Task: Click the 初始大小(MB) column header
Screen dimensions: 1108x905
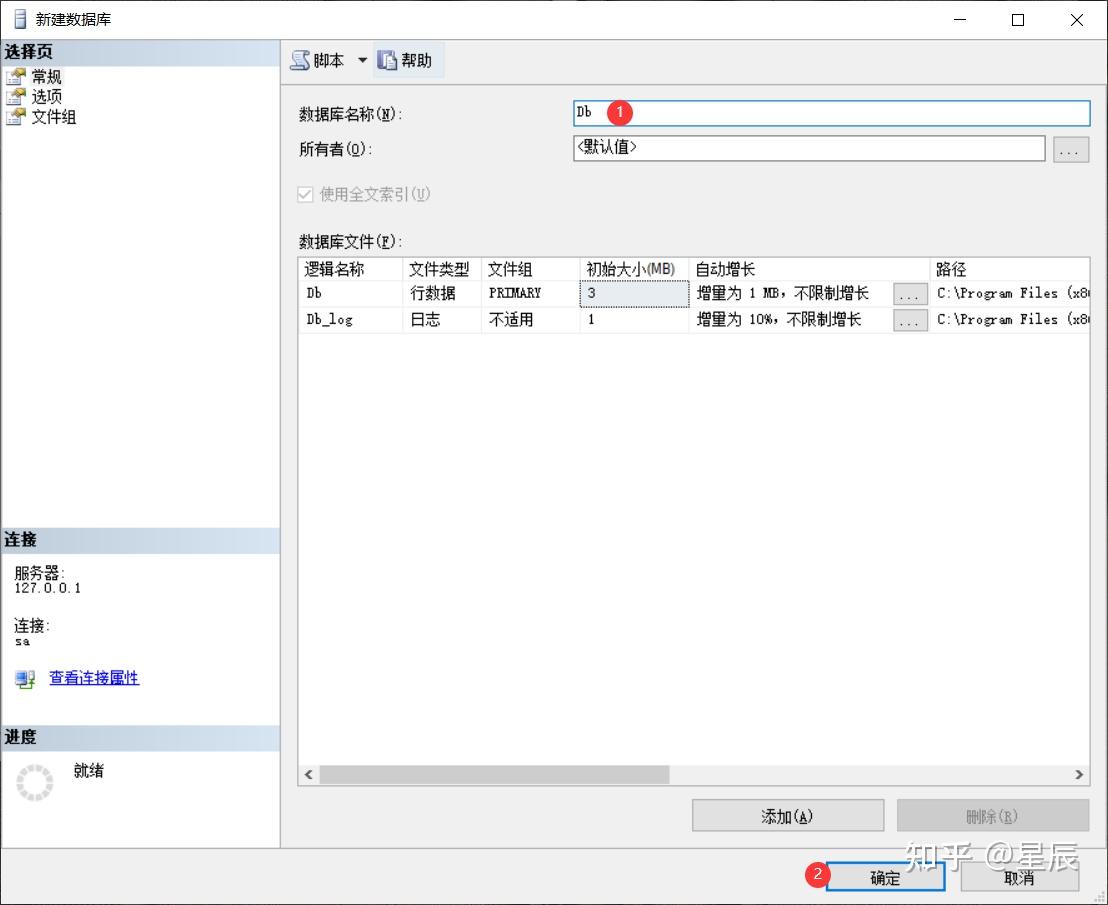Action: 634,269
